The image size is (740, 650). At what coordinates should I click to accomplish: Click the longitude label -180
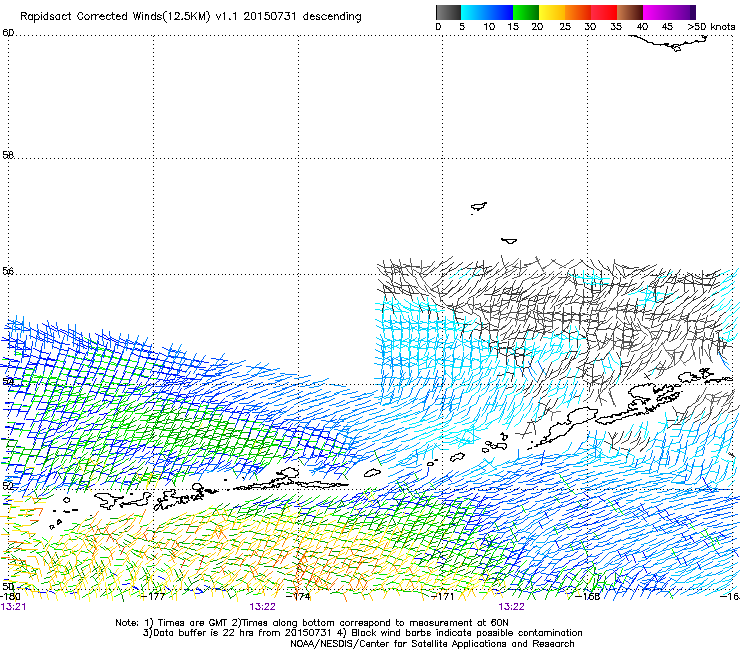(x=10, y=596)
